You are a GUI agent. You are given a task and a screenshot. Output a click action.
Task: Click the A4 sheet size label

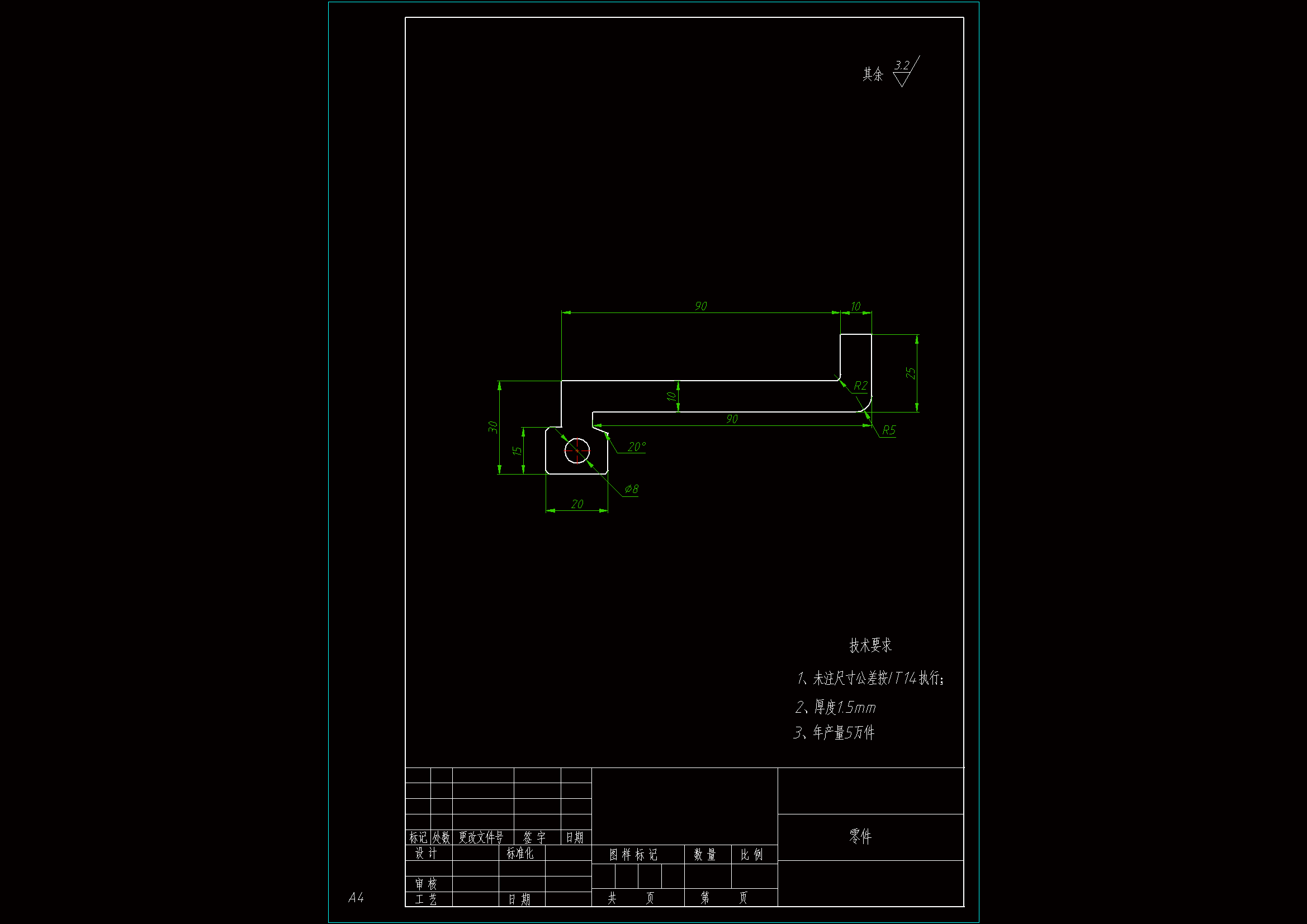pos(356,898)
